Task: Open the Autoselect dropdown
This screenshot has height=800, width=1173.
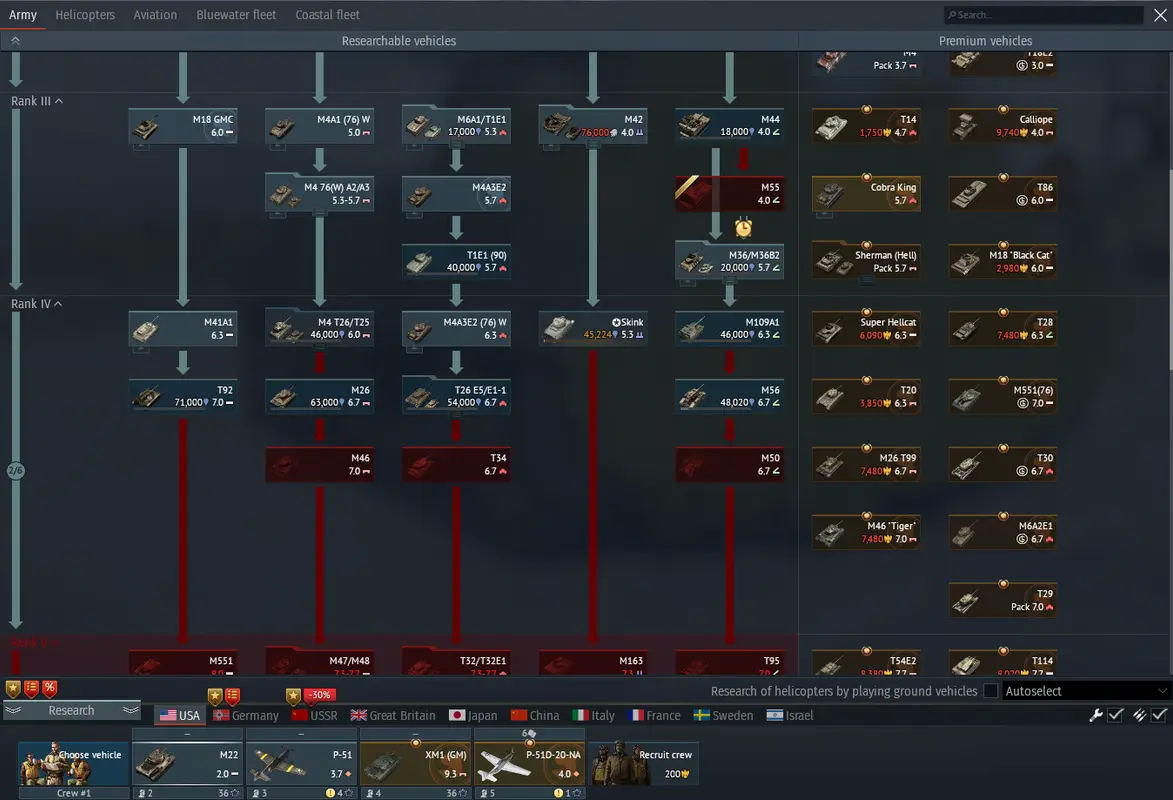Action: pyautogui.click(x=1086, y=691)
